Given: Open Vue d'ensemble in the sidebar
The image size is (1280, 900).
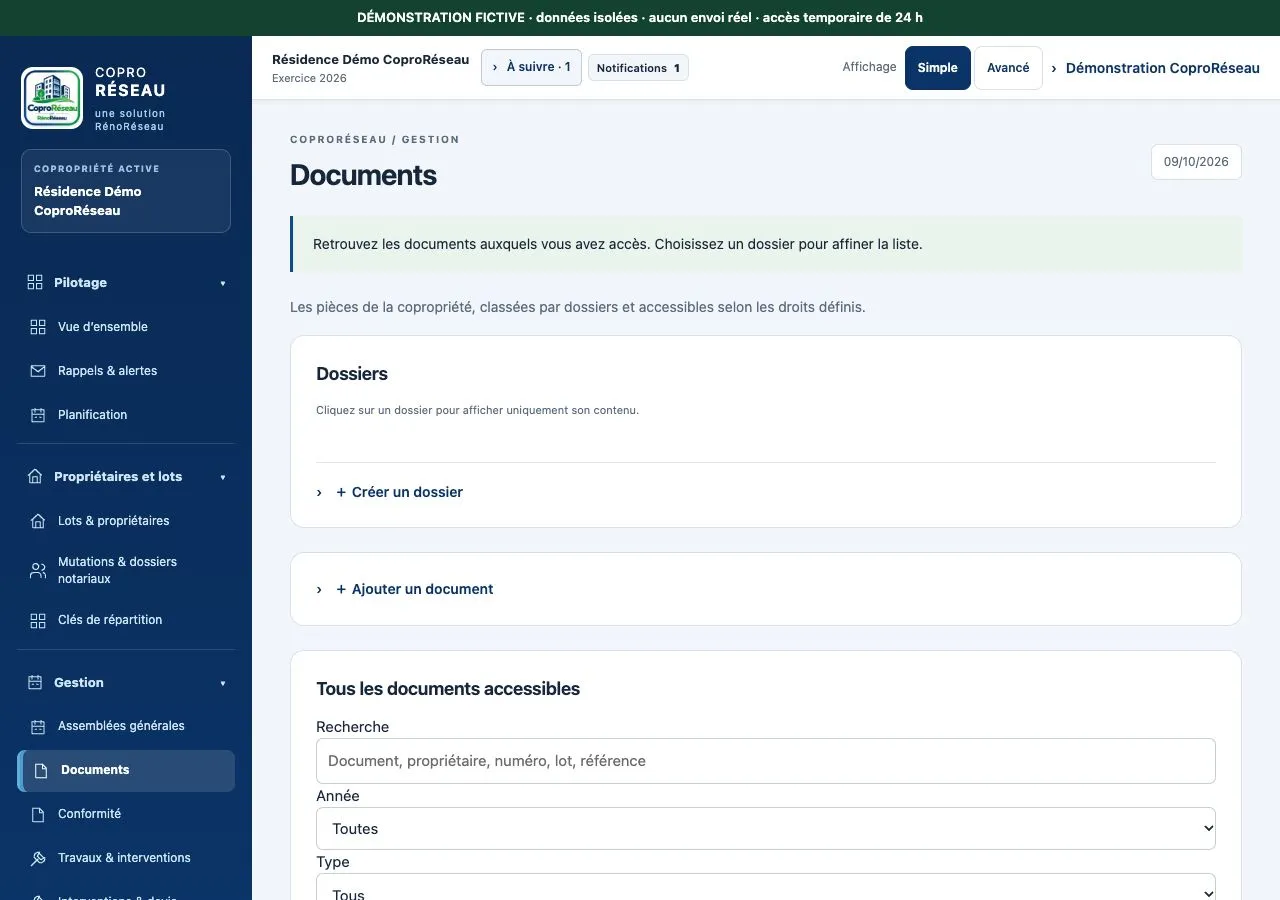Looking at the screenshot, I should pyautogui.click(x=126, y=327).
